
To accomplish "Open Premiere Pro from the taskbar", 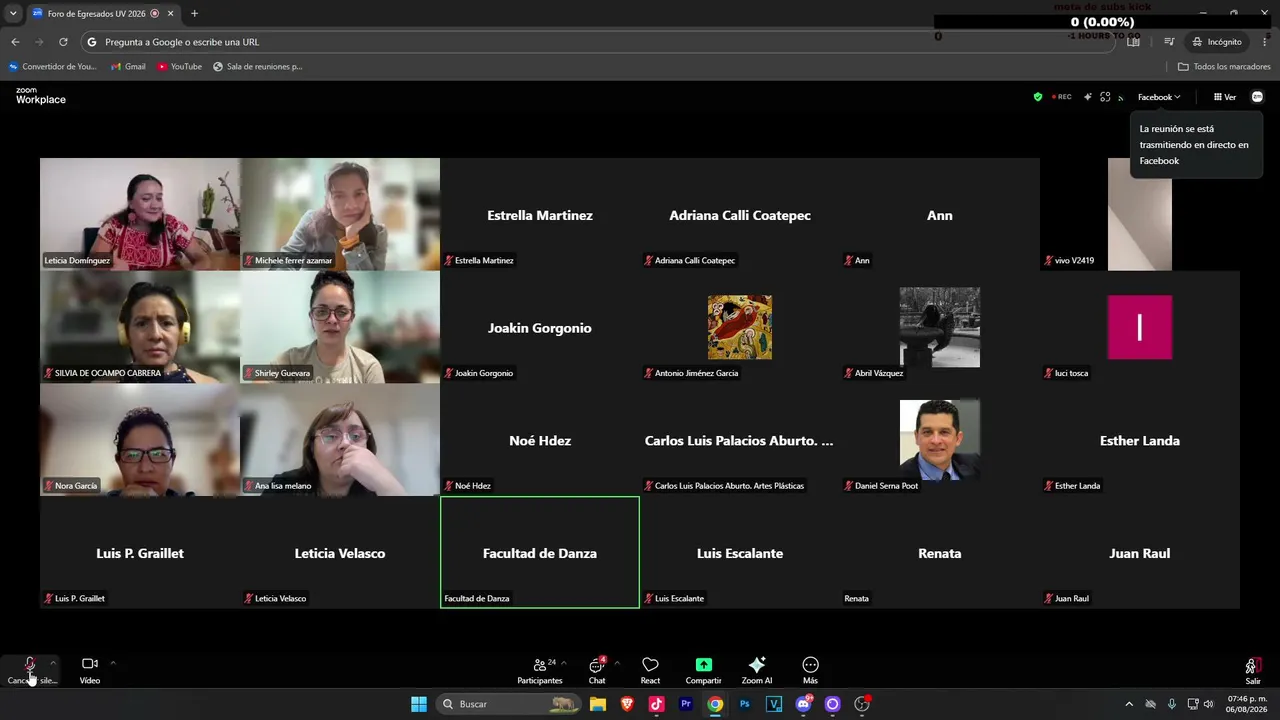I will (x=686, y=704).
